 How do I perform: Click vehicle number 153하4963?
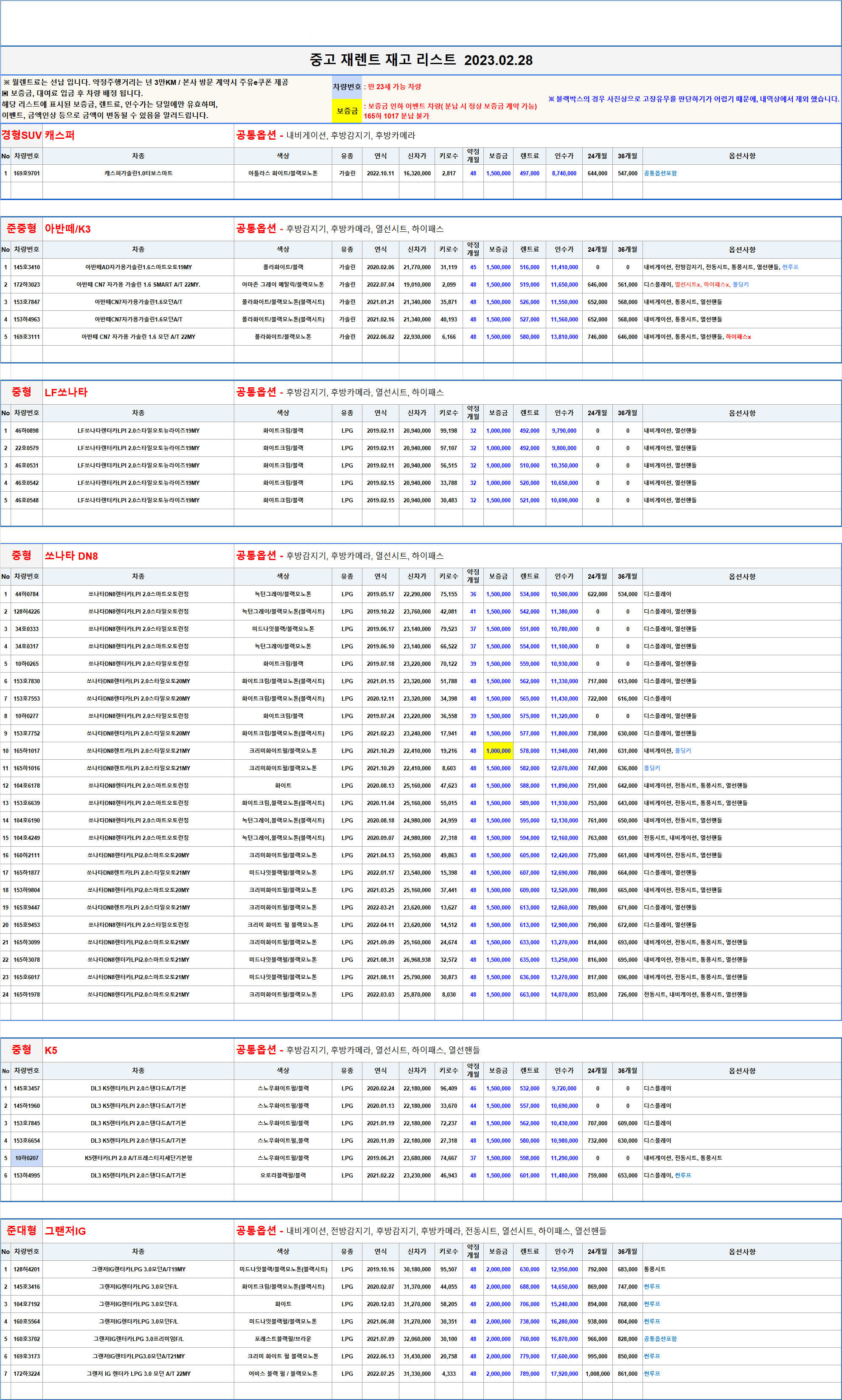tap(27, 320)
